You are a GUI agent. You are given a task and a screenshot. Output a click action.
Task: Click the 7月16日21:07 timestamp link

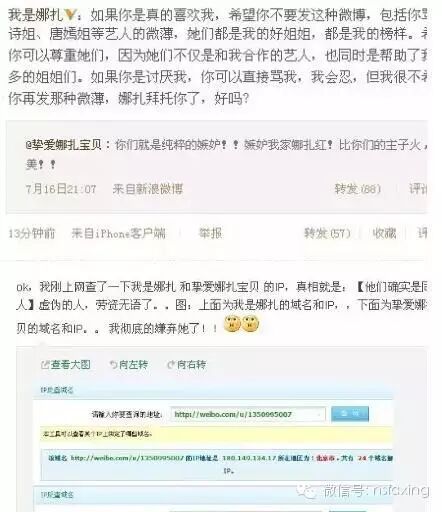click(x=61, y=189)
